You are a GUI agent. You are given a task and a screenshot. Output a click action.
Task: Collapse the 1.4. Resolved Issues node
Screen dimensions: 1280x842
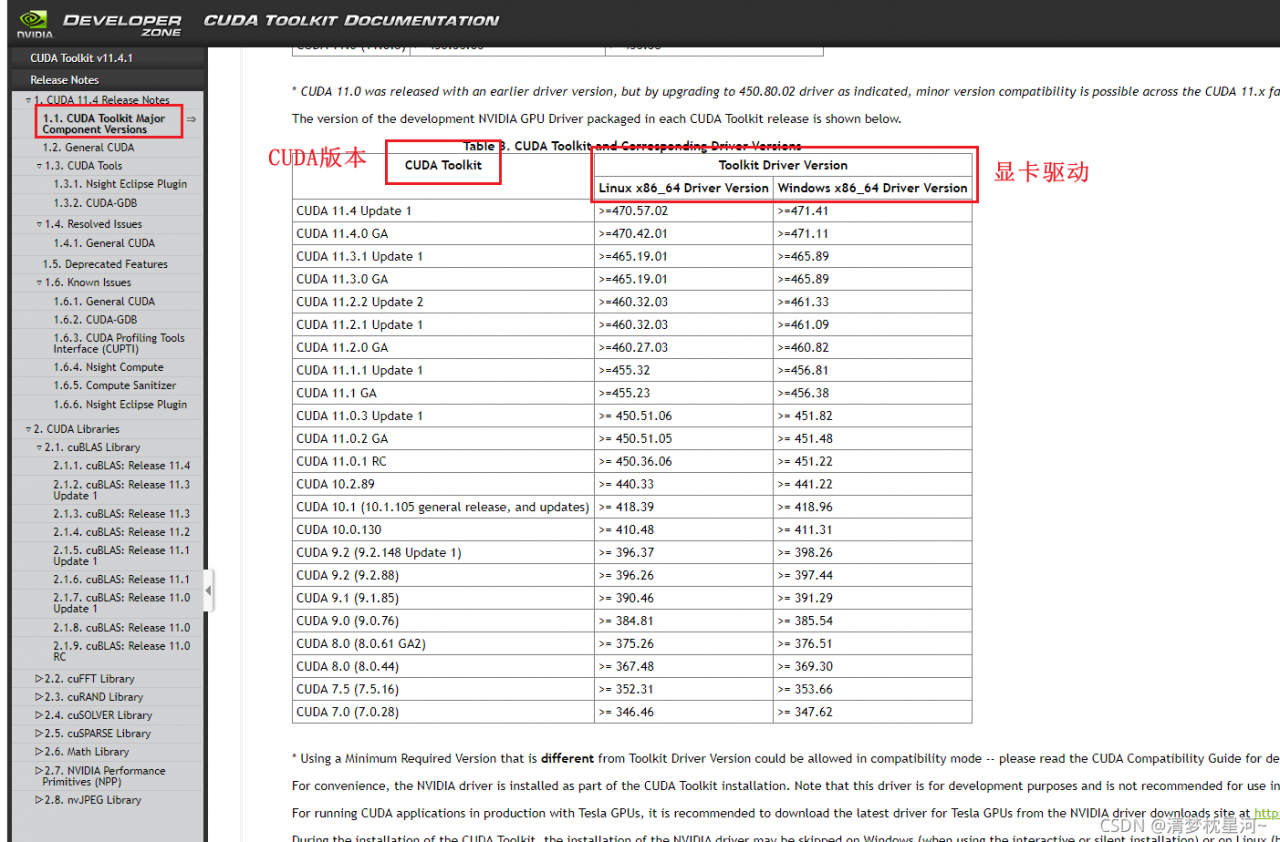click(40, 225)
